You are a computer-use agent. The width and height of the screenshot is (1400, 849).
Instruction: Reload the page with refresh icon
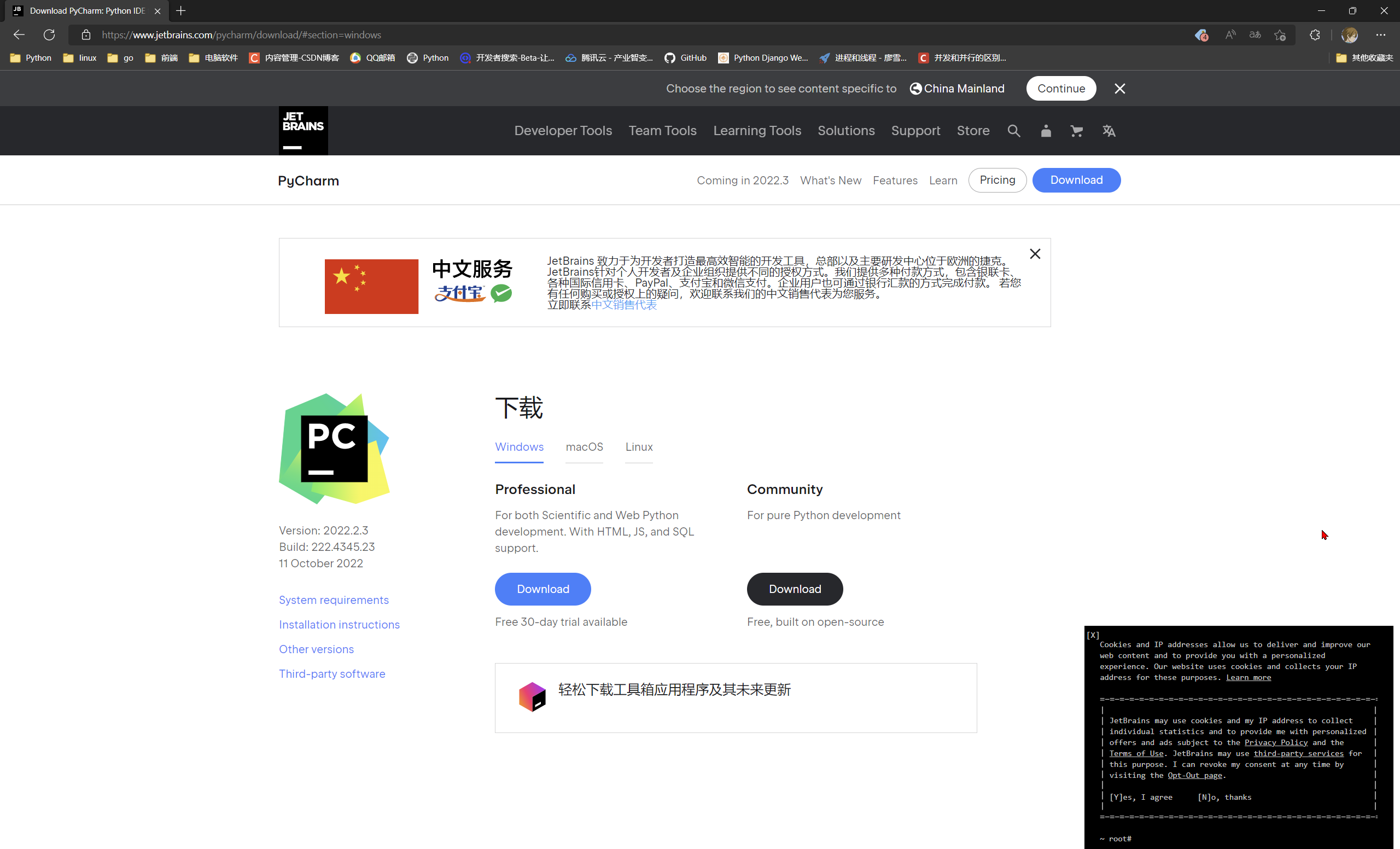(x=49, y=34)
